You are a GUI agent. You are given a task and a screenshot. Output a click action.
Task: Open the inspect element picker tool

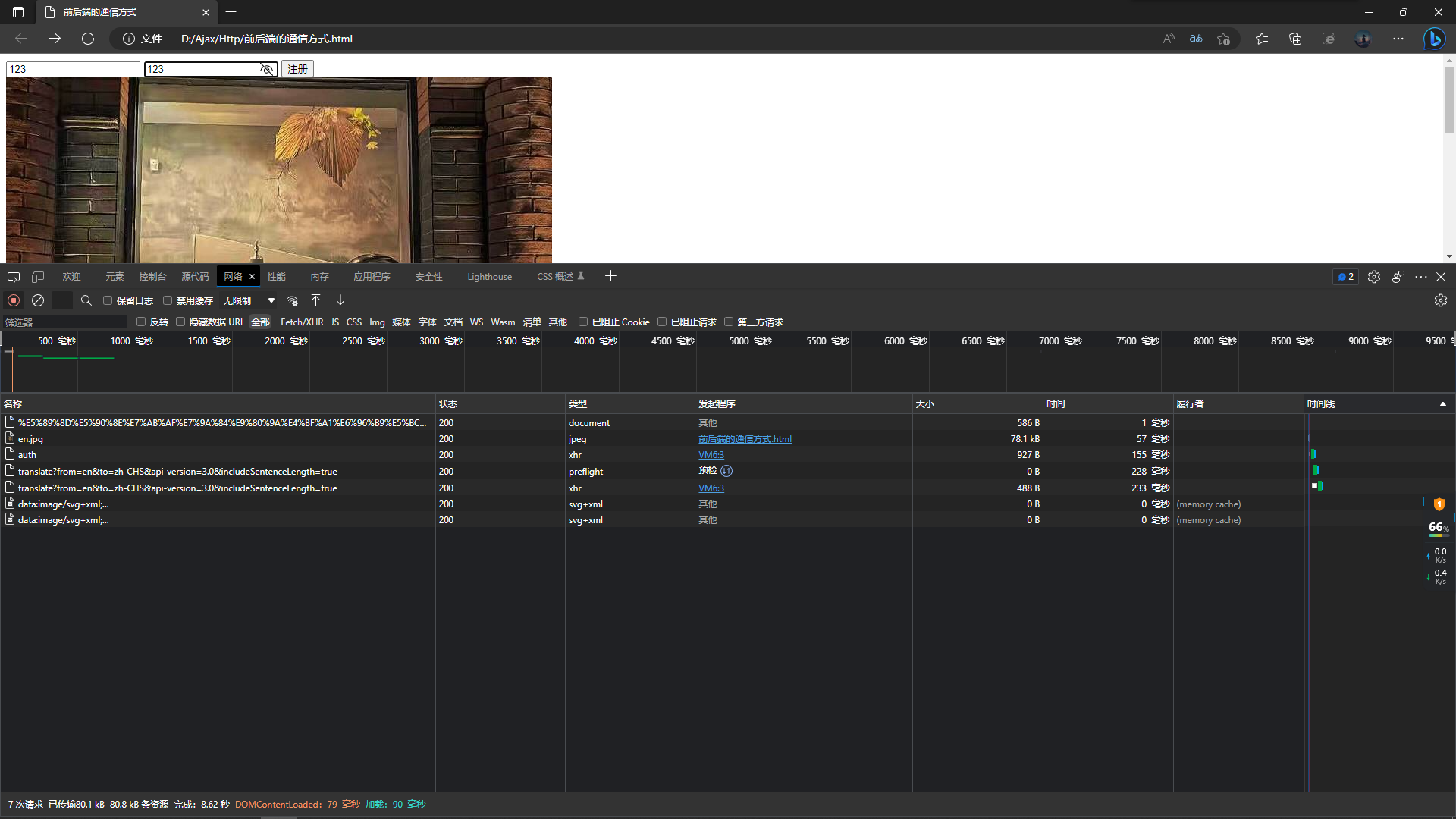click(14, 277)
